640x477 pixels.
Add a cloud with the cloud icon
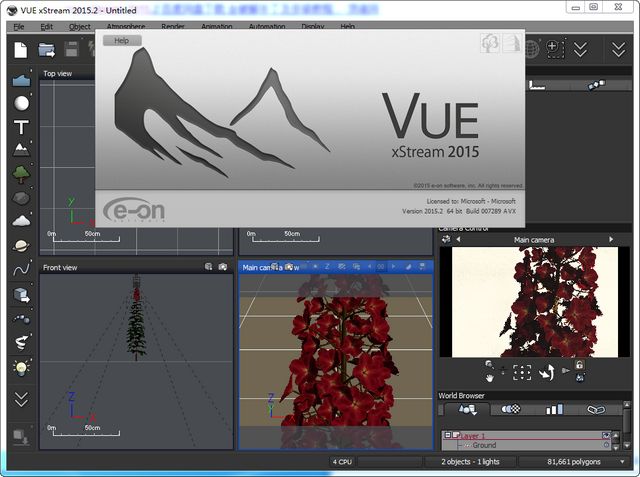pyautogui.click(x=21, y=221)
